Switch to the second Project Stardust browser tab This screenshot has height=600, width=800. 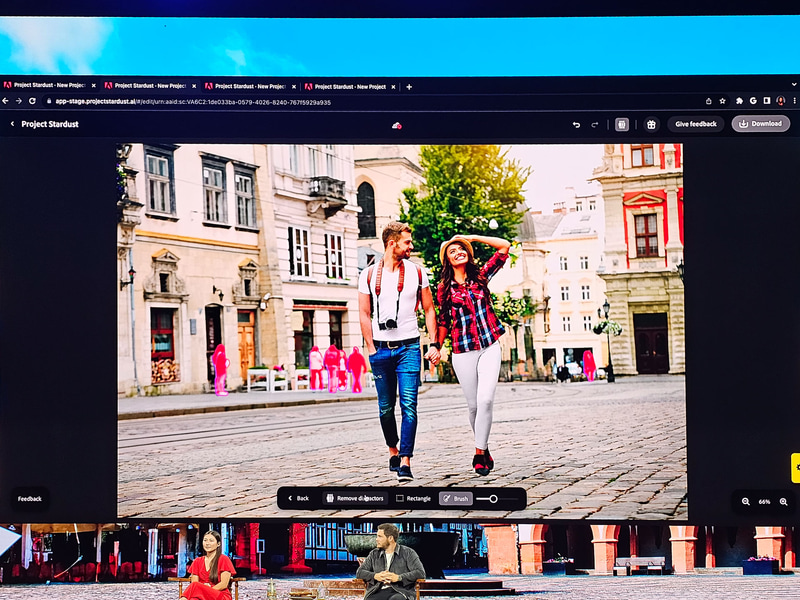tap(150, 86)
